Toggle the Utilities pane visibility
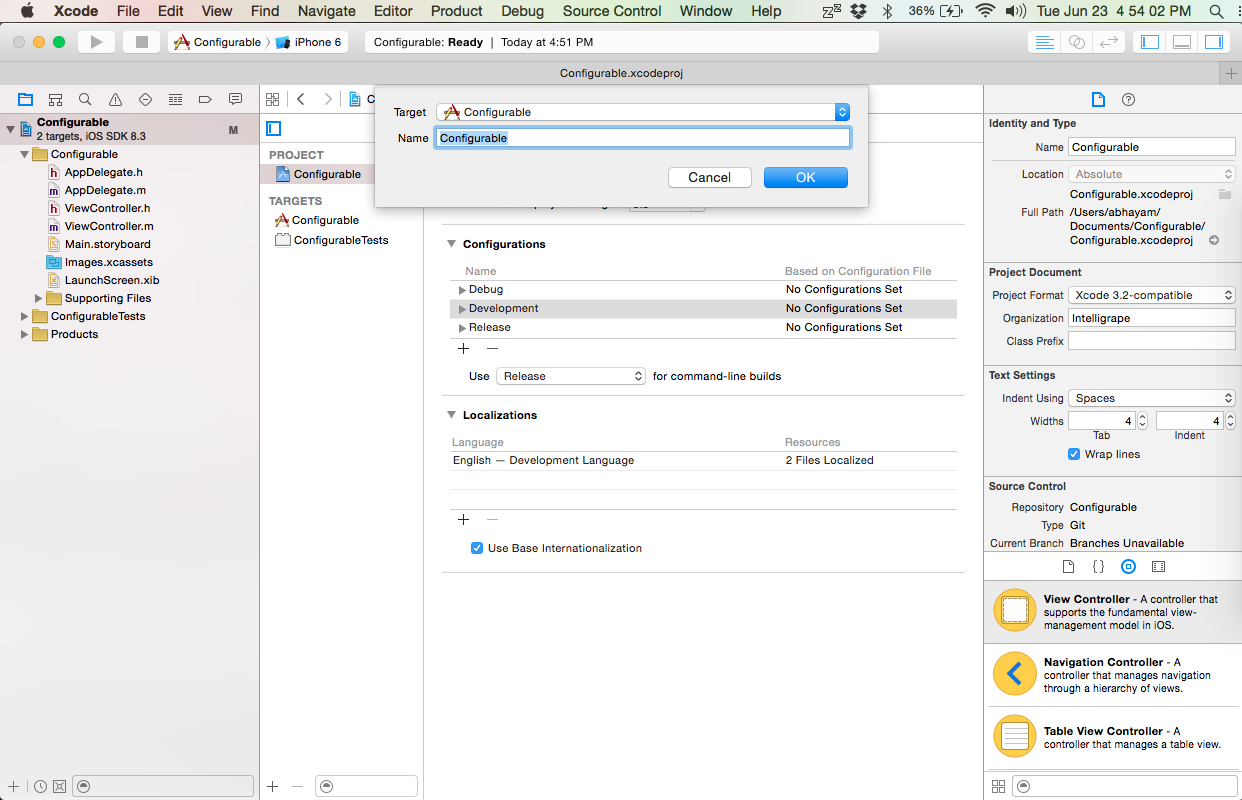 1214,42
